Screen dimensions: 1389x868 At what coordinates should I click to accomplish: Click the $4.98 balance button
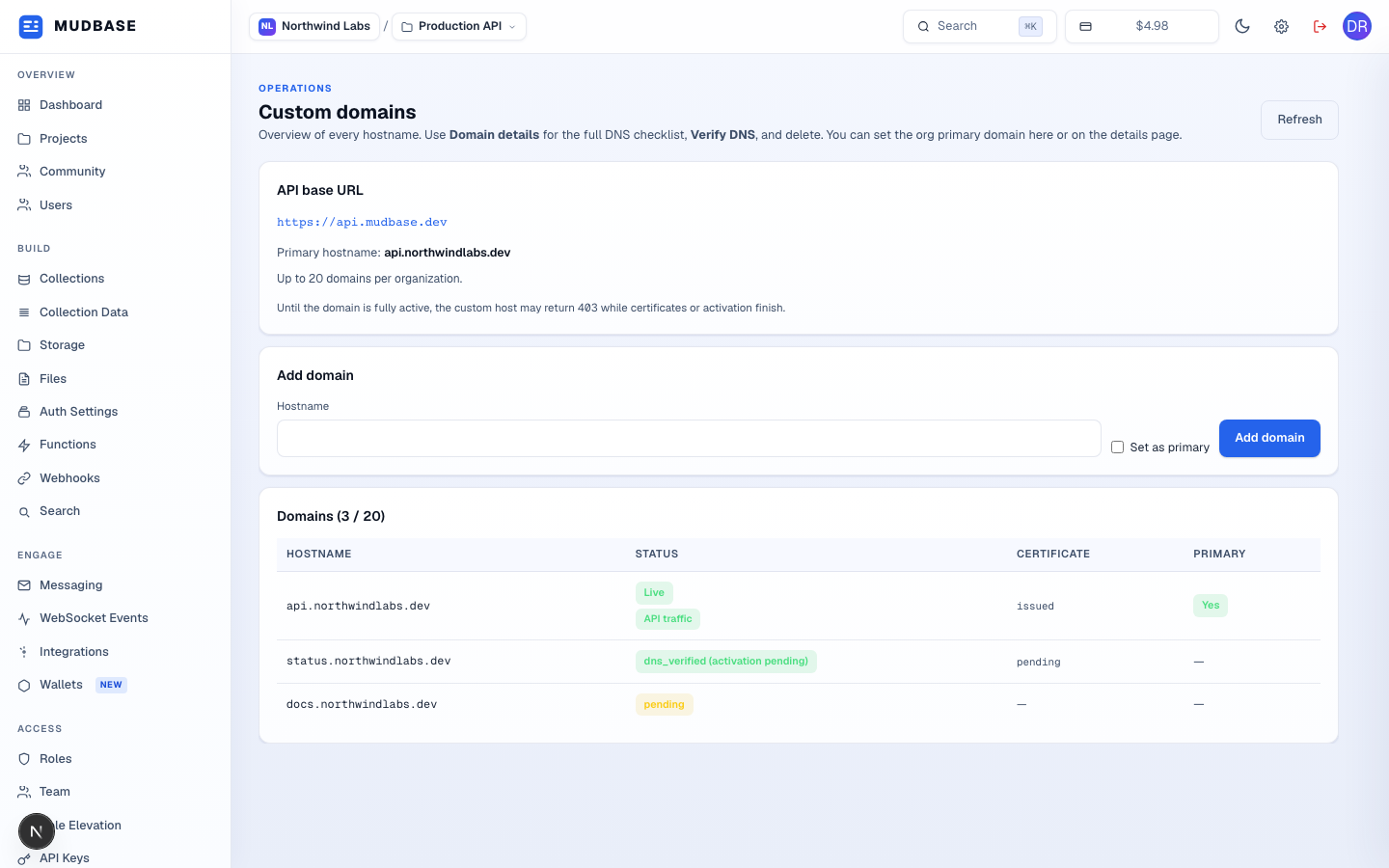click(x=1142, y=26)
